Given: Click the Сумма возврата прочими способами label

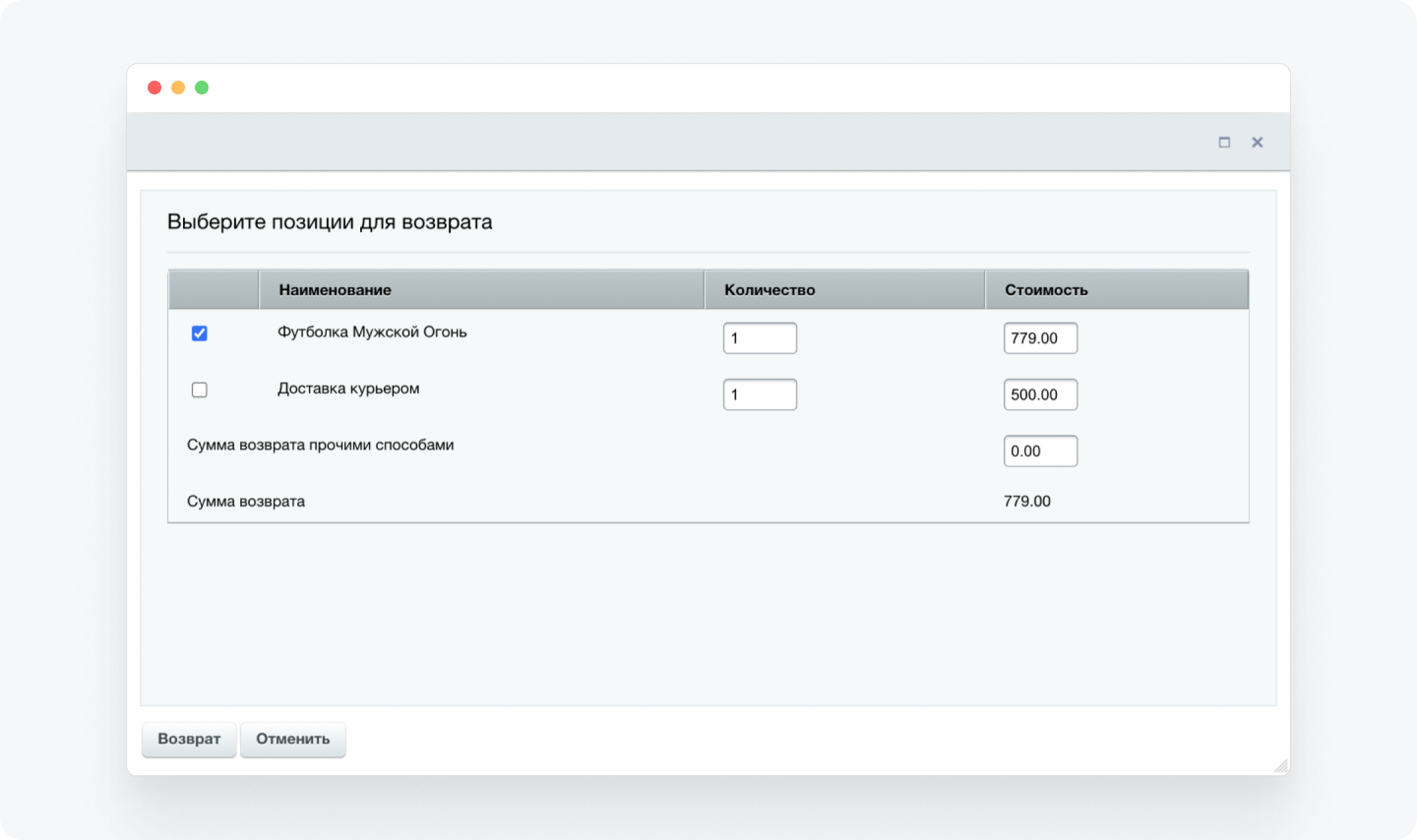Looking at the screenshot, I should tap(320, 445).
